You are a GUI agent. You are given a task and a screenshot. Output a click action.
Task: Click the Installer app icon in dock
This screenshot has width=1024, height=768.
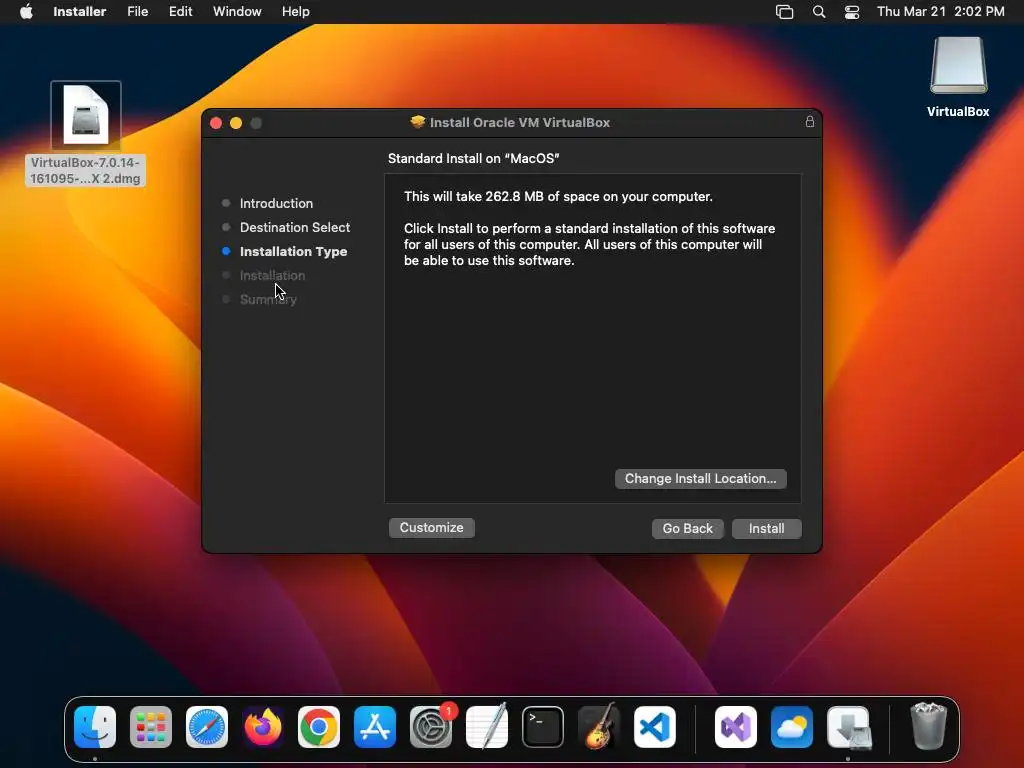848,727
